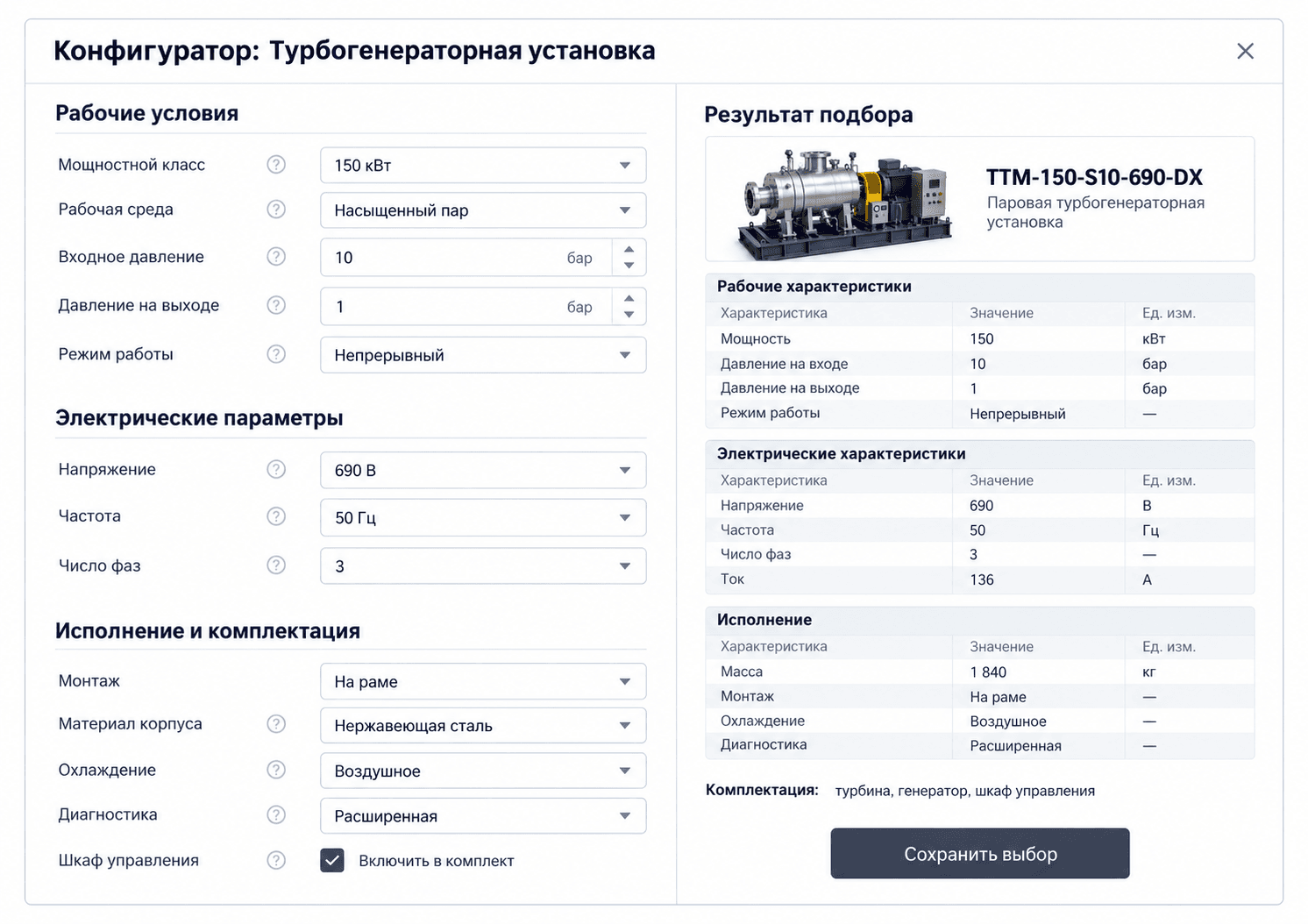This screenshot has width=1308, height=924.
Task: Open the 50 Гц frequency dropdown
Action: click(483, 517)
